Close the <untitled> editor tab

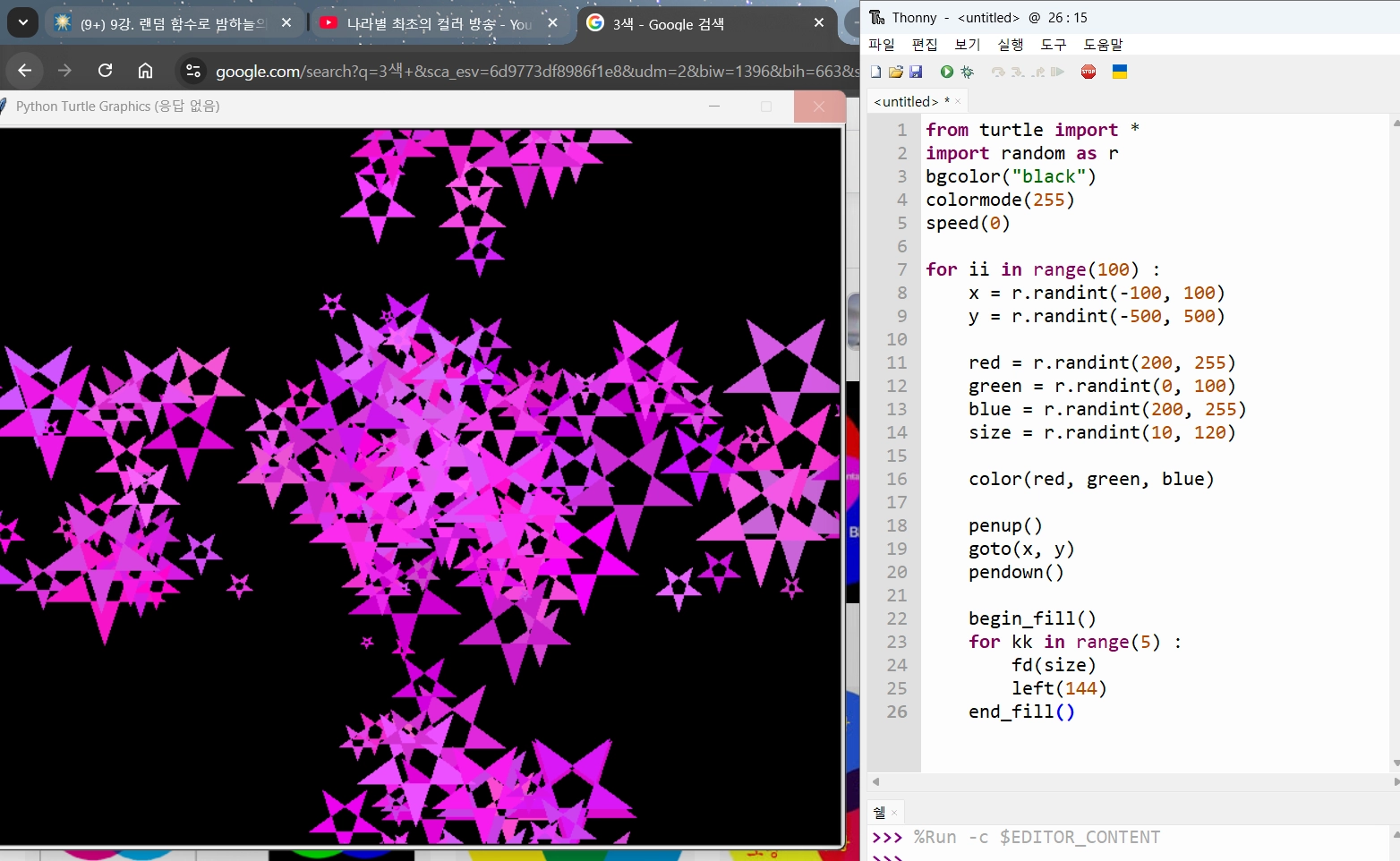[x=958, y=102]
